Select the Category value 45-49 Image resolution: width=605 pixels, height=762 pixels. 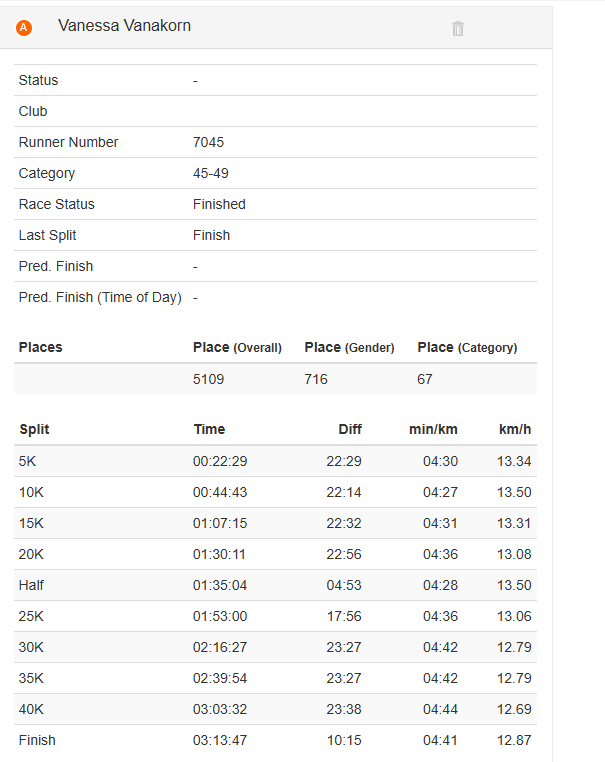point(210,173)
